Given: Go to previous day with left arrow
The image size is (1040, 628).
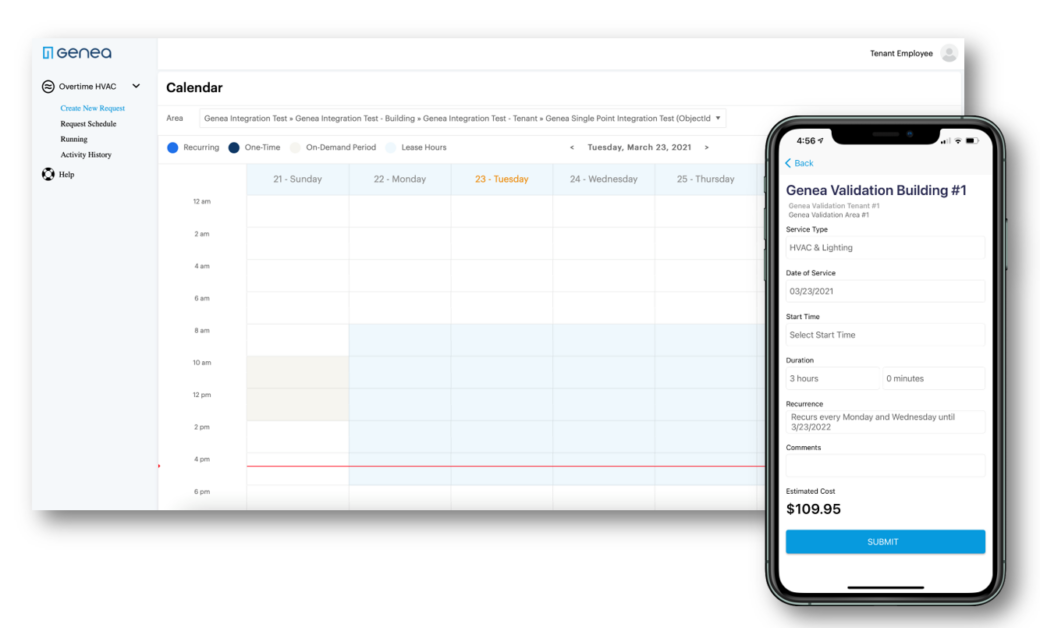Looking at the screenshot, I should [x=571, y=146].
